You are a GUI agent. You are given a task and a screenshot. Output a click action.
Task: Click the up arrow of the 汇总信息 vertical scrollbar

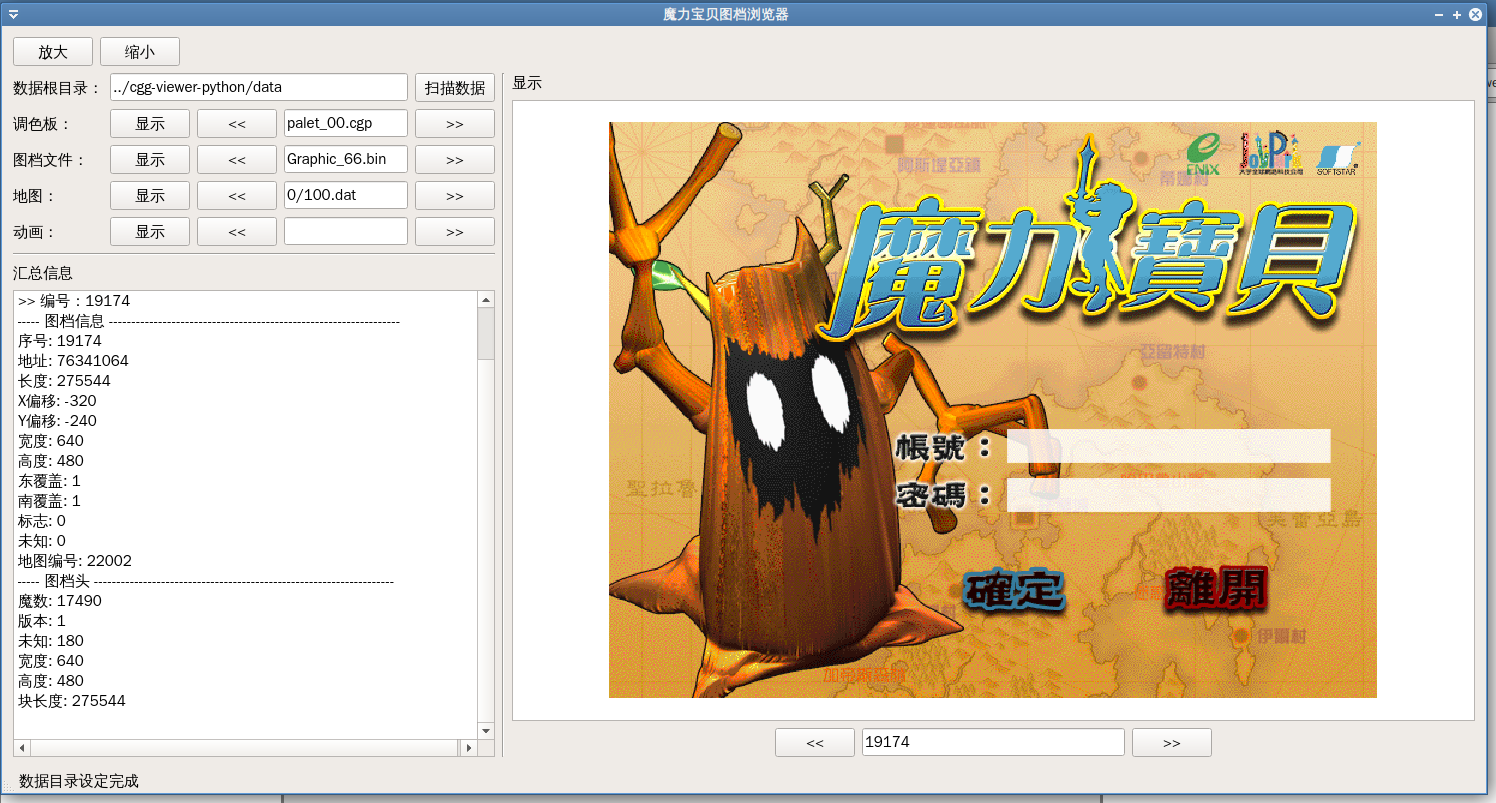pos(486,300)
